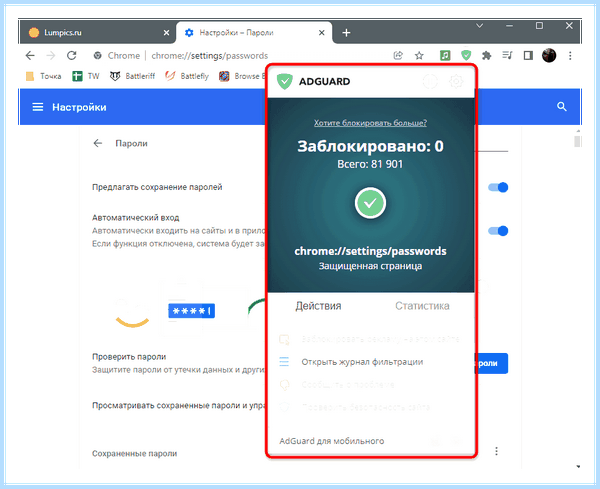Open a new tab
The image size is (600, 489).
click(346, 33)
